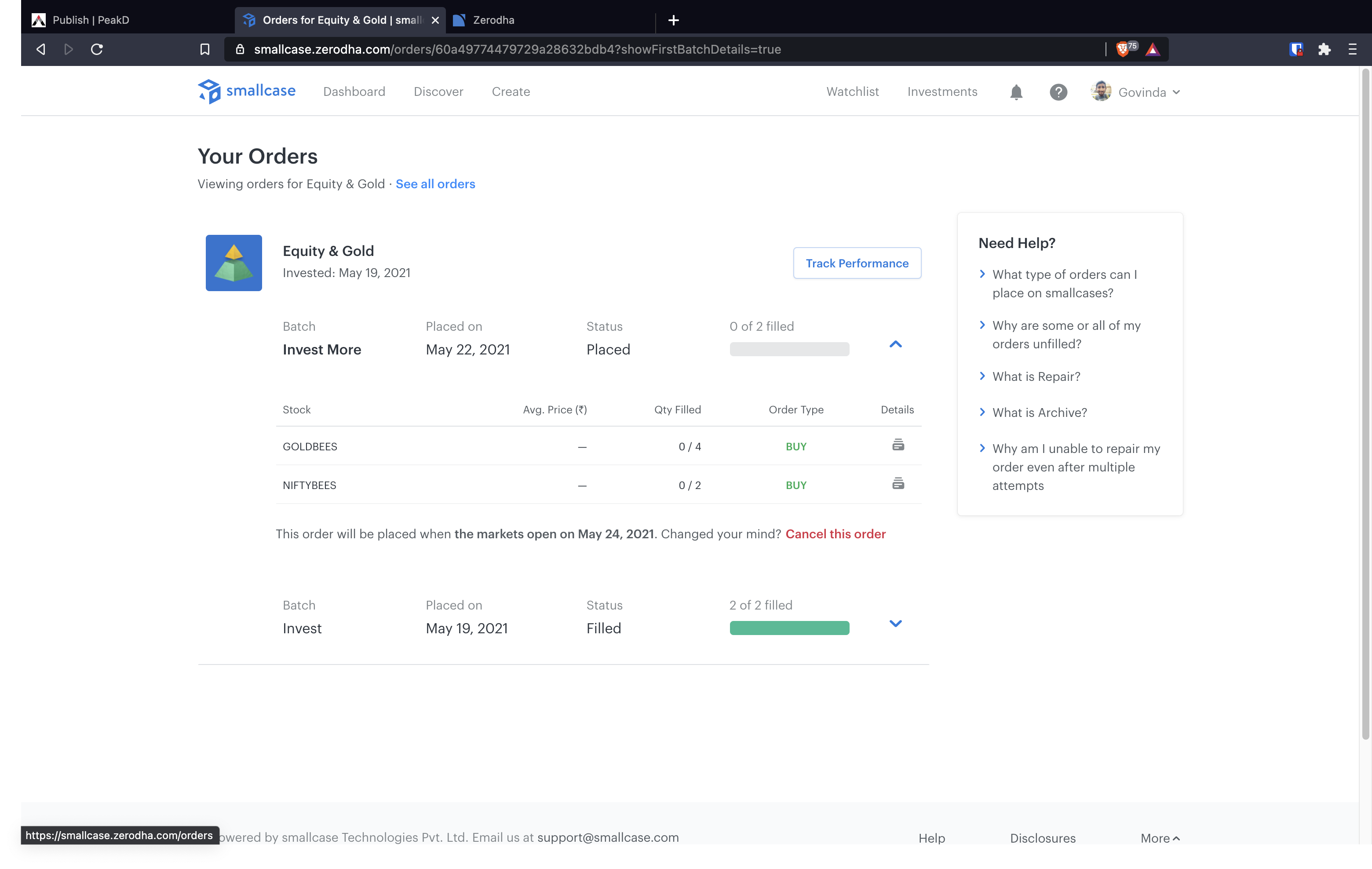Click the '0 / 2' quantity filled value

click(690, 486)
